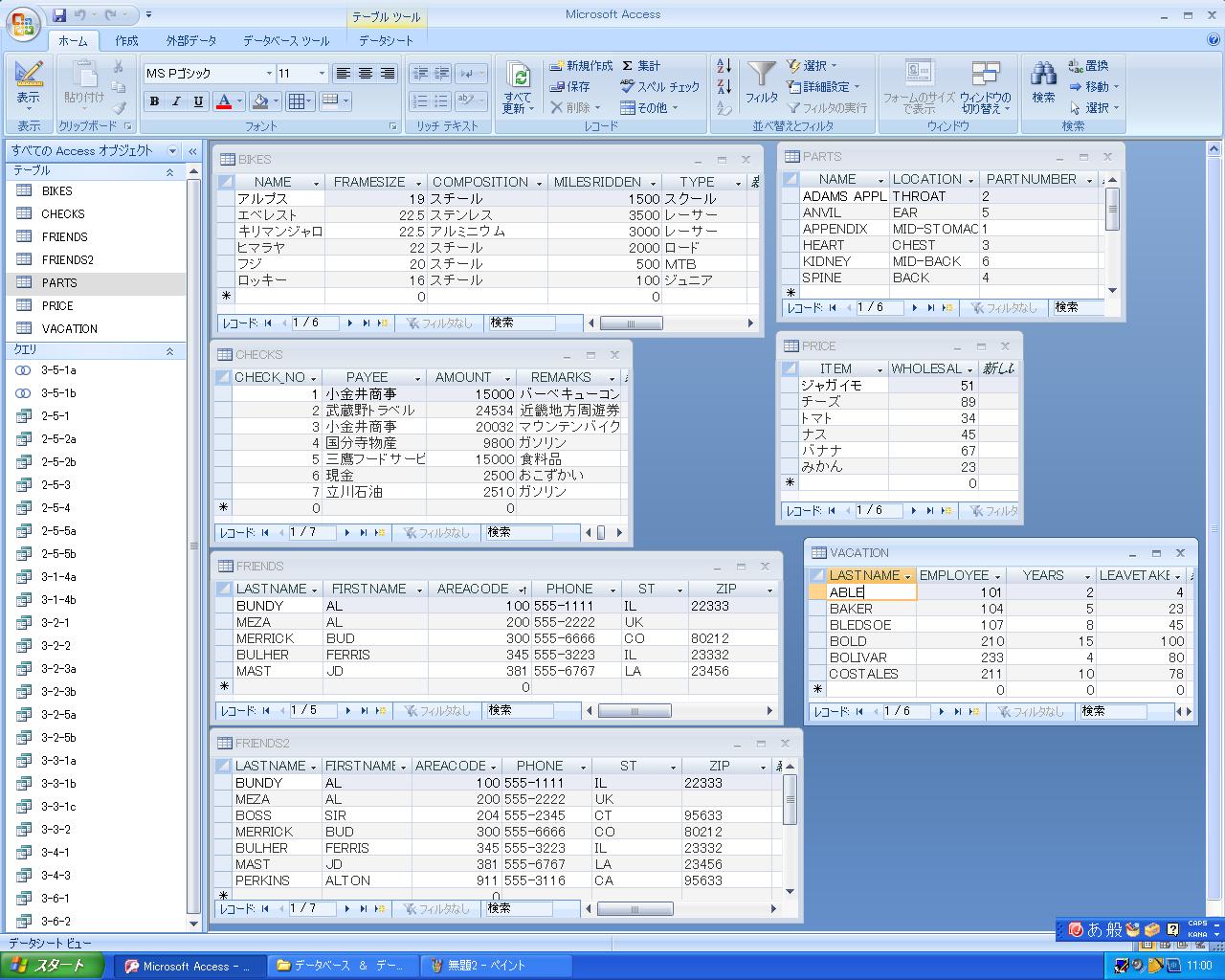Click the 検索 binoculars find icon
1225x980 pixels.
click(x=1043, y=73)
